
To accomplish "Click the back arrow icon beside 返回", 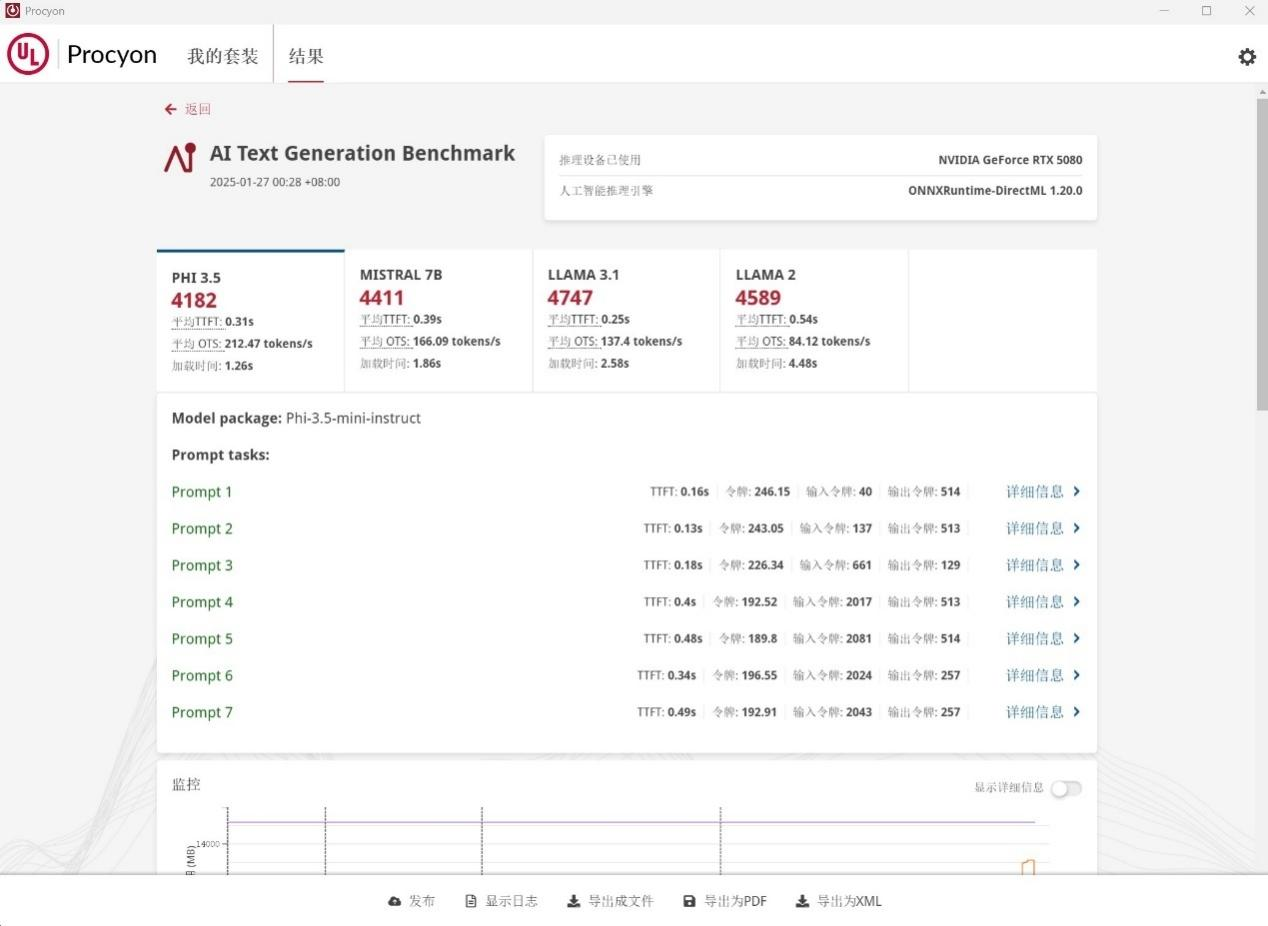I will [x=171, y=109].
